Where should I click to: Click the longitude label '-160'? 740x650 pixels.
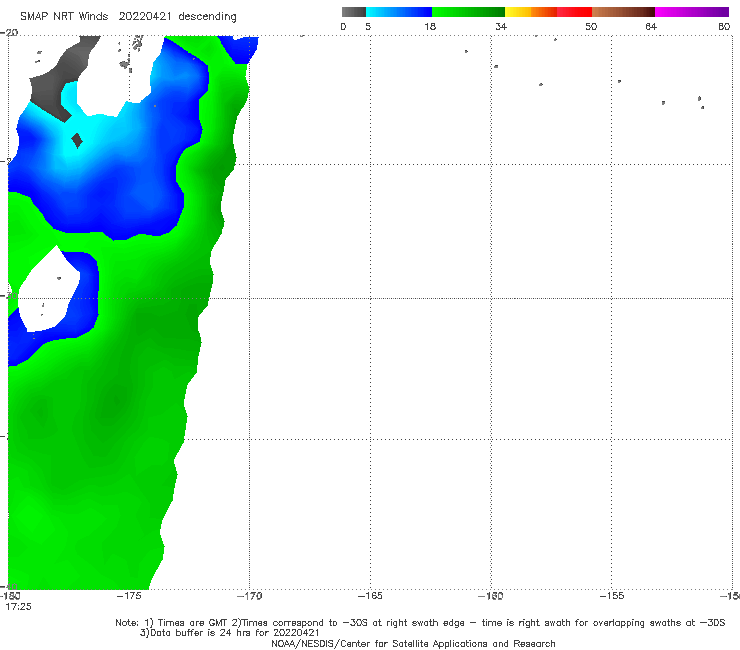tap(491, 596)
